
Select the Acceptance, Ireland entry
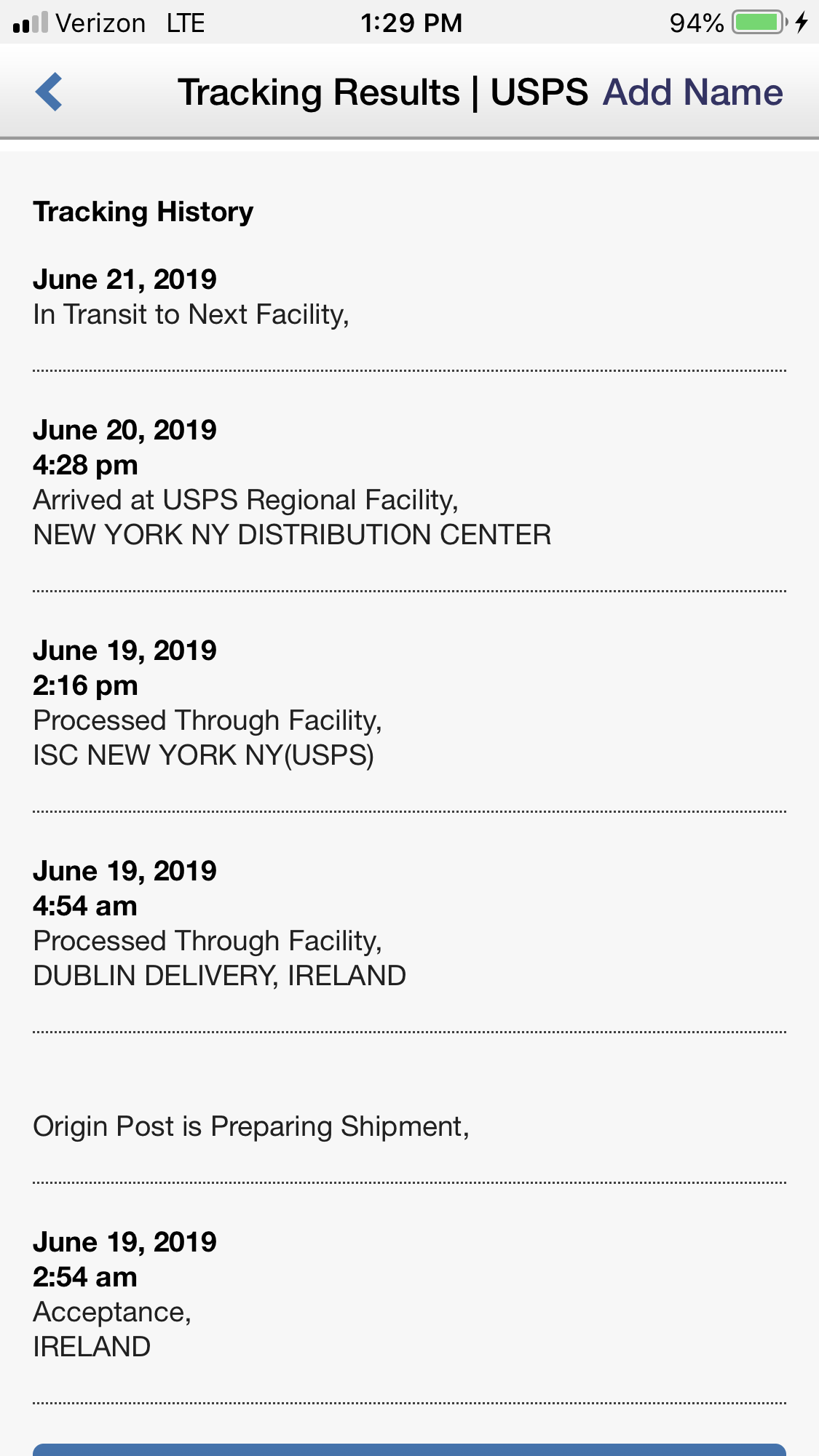[409, 1294]
